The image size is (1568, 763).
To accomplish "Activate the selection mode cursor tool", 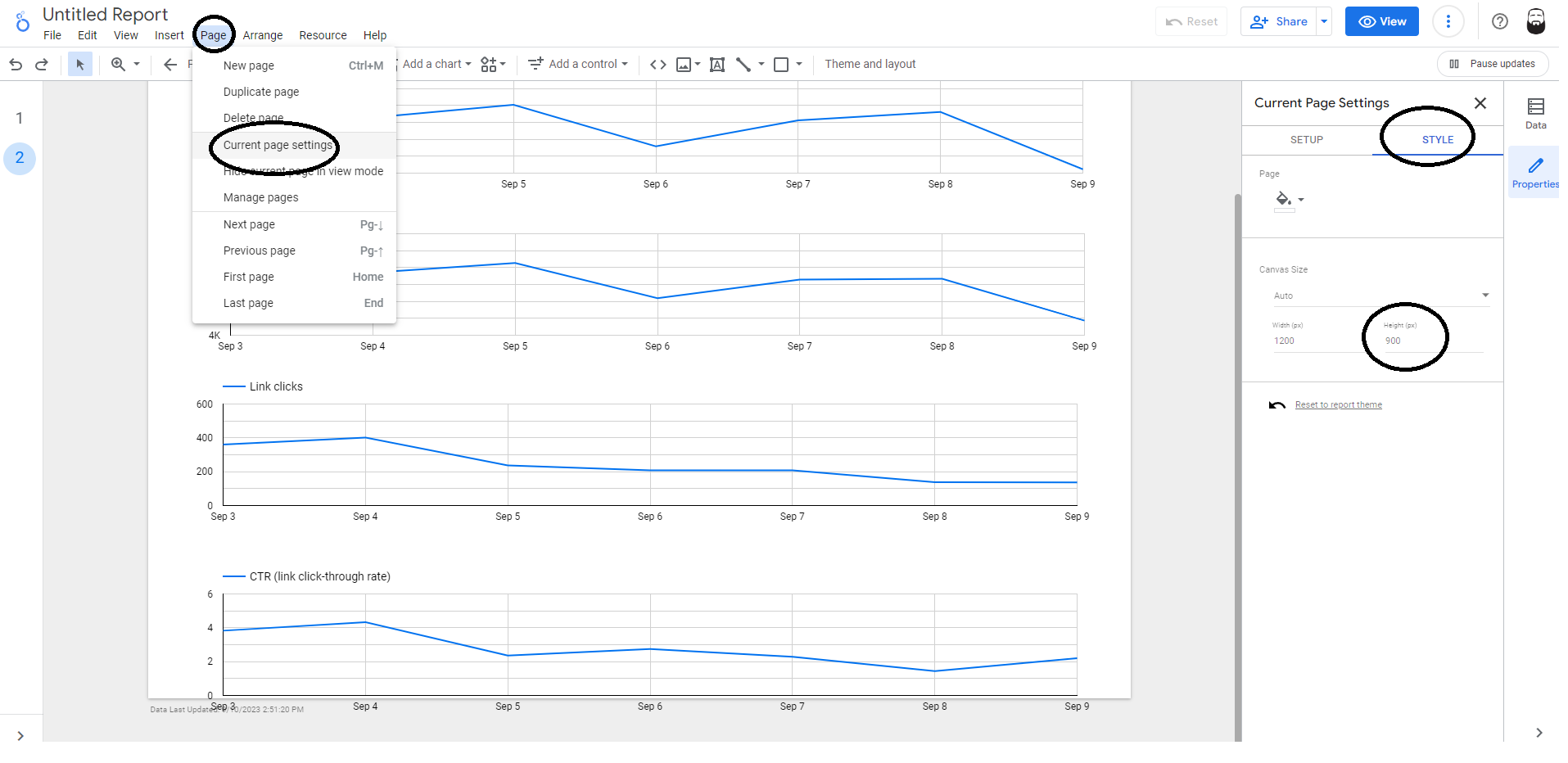I will pyautogui.click(x=79, y=64).
